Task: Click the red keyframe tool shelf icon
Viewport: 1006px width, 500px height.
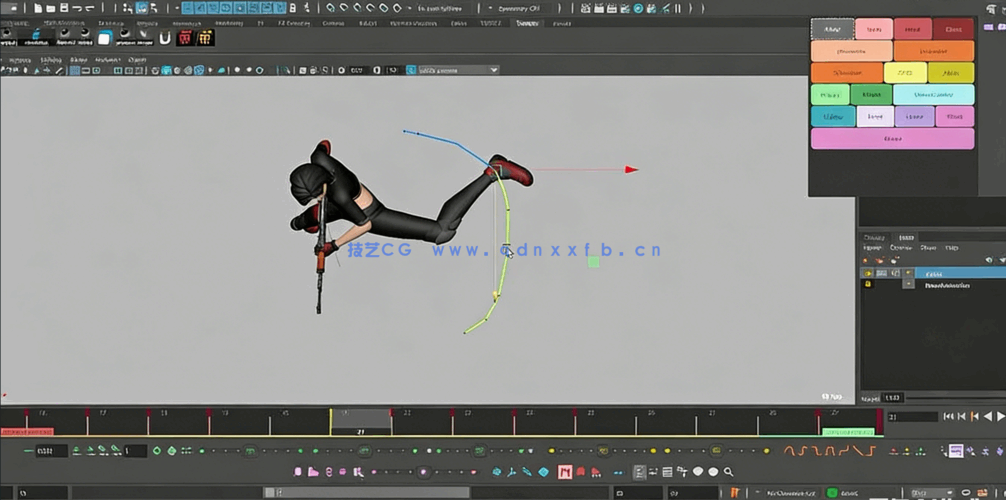Action: [x=185, y=38]
